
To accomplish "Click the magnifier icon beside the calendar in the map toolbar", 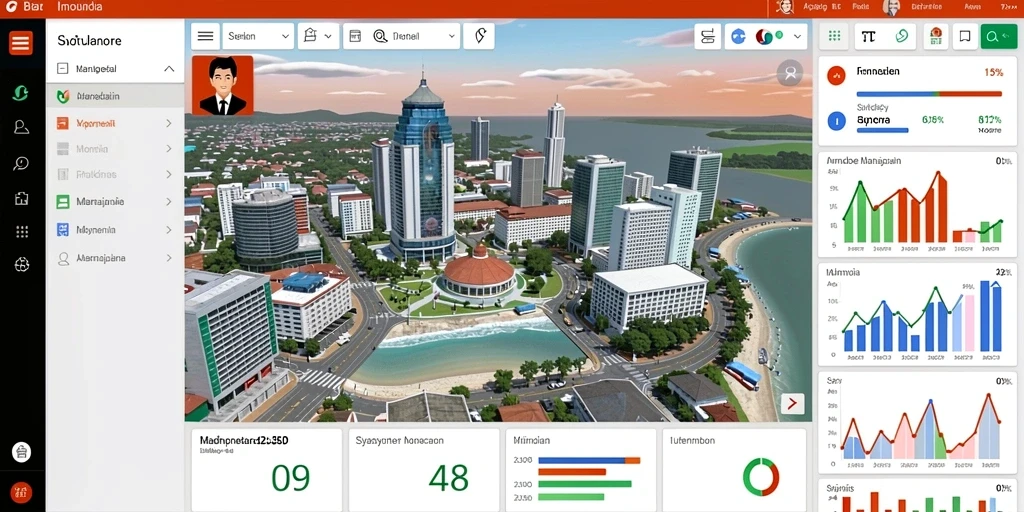I will [380, 37].
